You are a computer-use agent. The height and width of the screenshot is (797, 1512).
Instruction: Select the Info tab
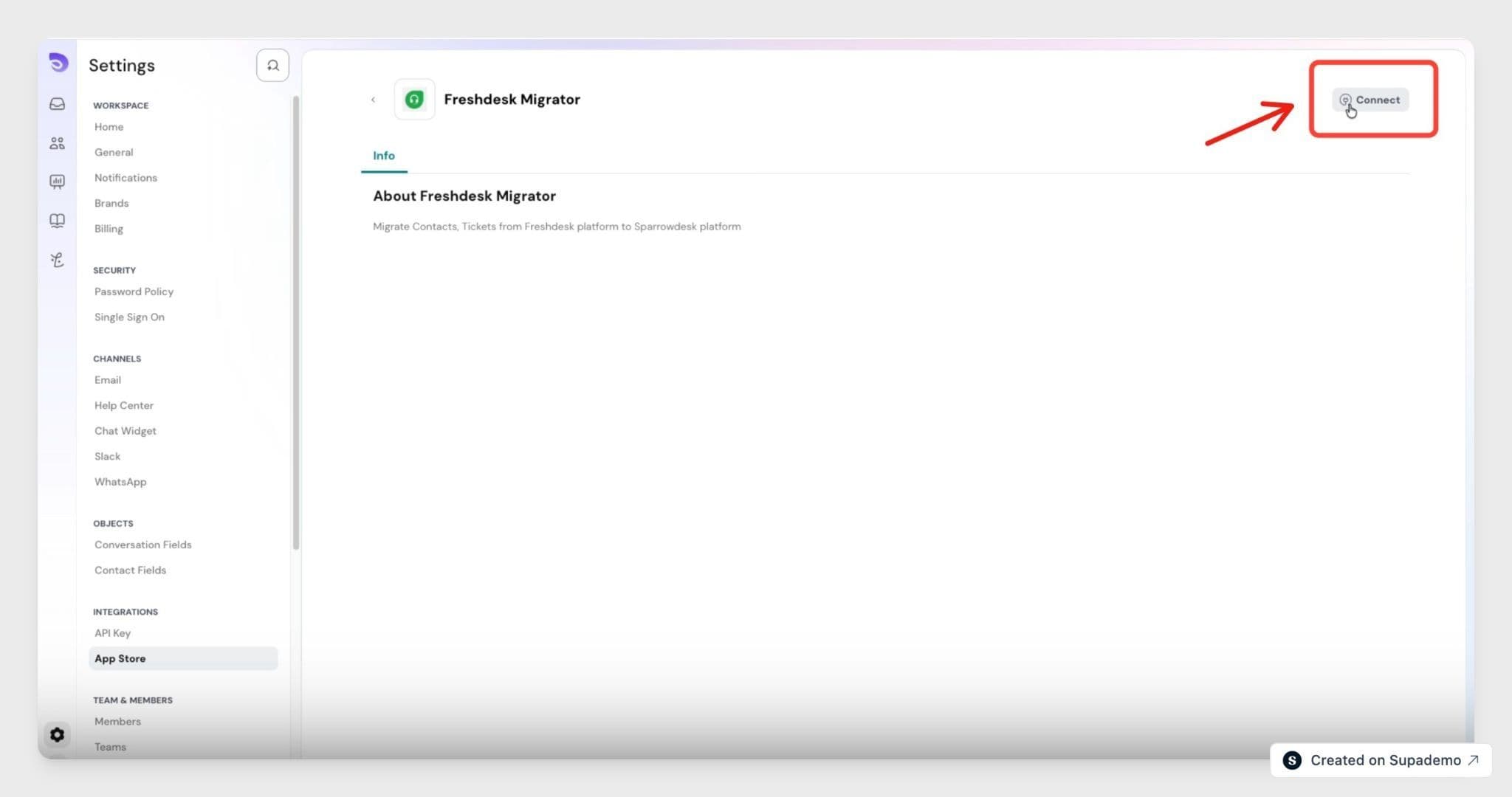(384, 156)
